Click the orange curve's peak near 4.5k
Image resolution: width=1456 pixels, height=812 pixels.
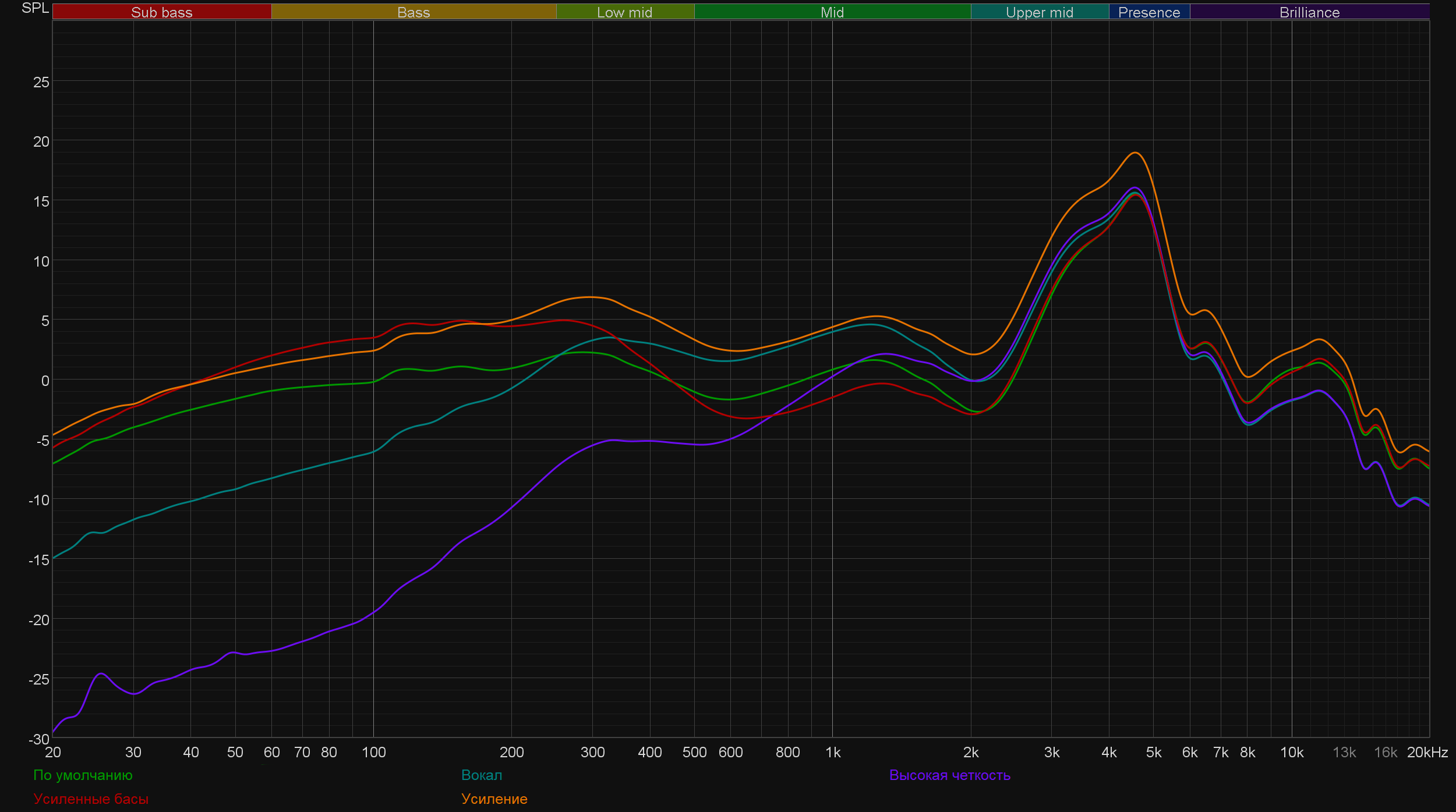click(x=1136, y=153)
